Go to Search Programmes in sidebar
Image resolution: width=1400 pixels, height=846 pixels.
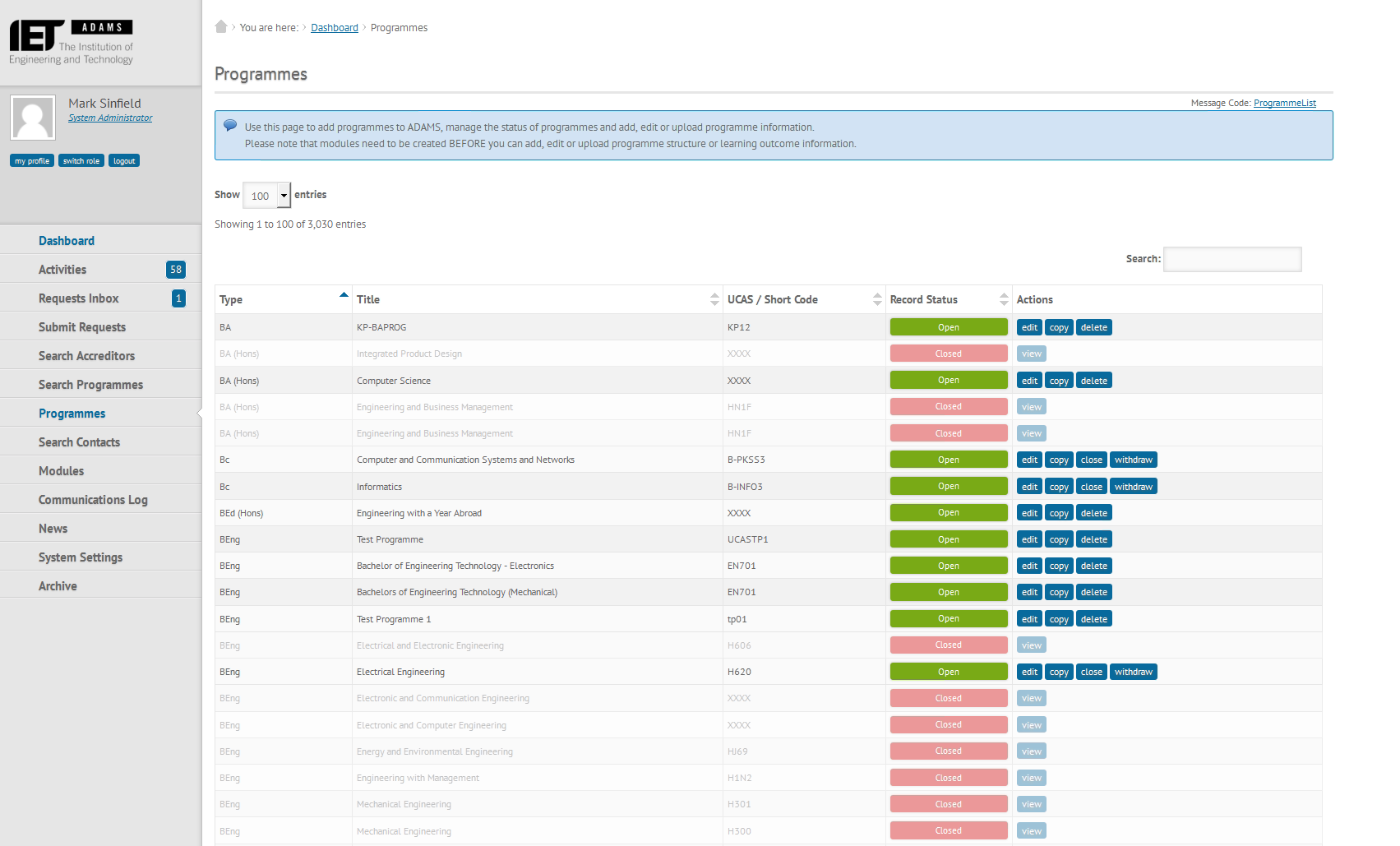(90, 385)
